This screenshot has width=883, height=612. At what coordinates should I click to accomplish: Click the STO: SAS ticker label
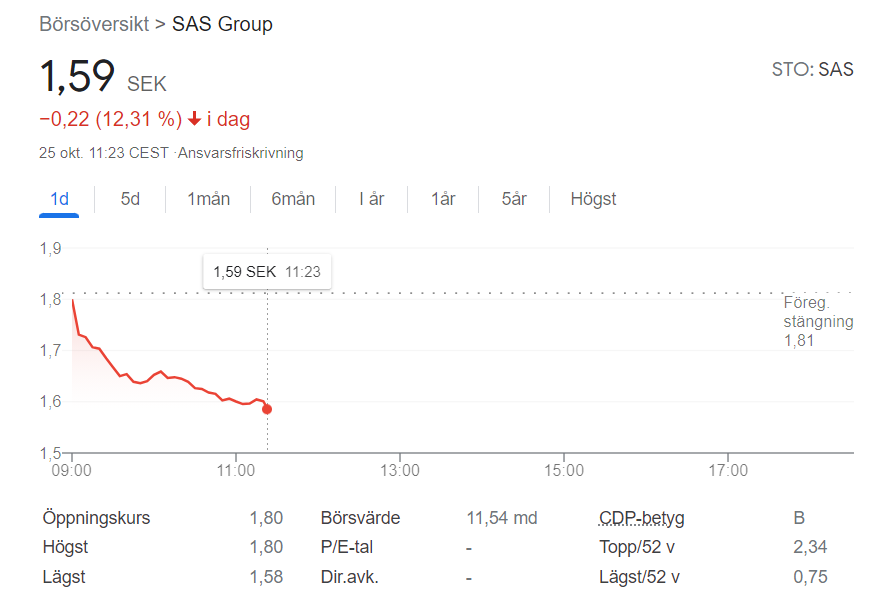812,70
